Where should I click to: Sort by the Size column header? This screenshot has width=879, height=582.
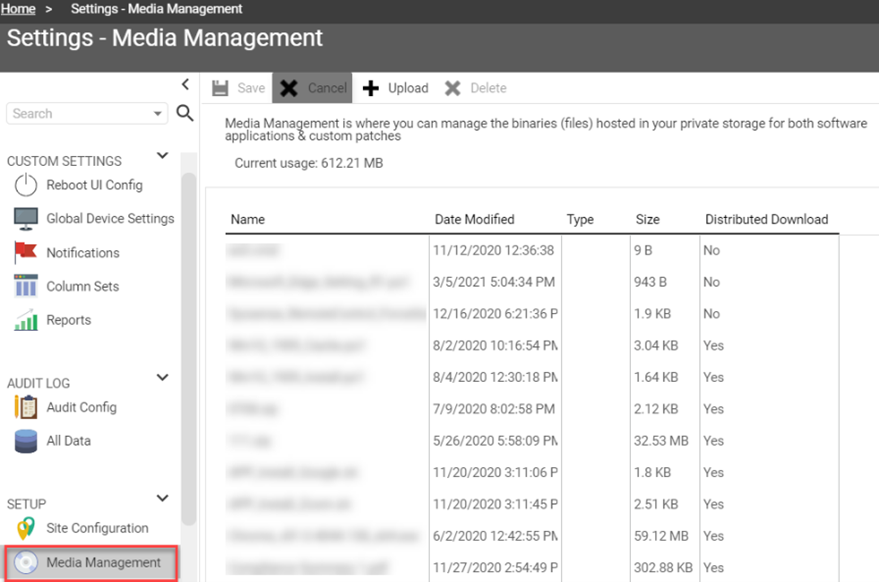[647, 219]
